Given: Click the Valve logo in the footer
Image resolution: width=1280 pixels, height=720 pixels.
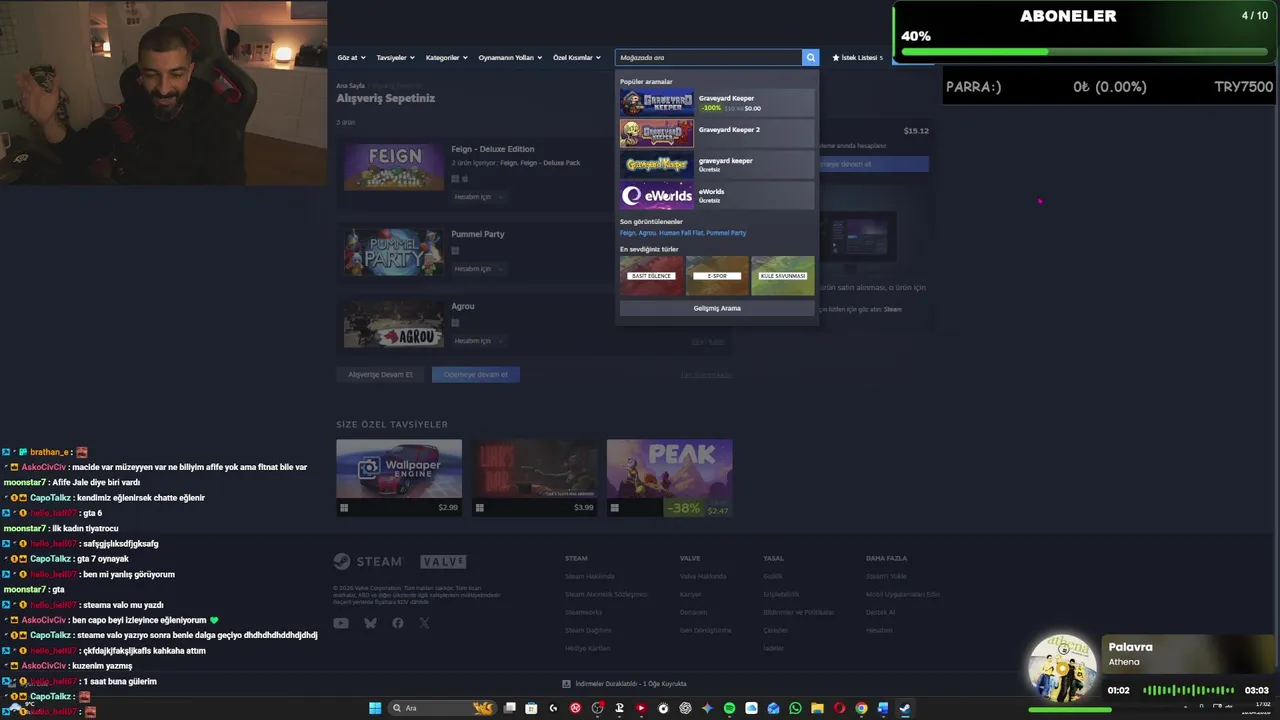Looking at the screenshot, I should click(443, 562).
